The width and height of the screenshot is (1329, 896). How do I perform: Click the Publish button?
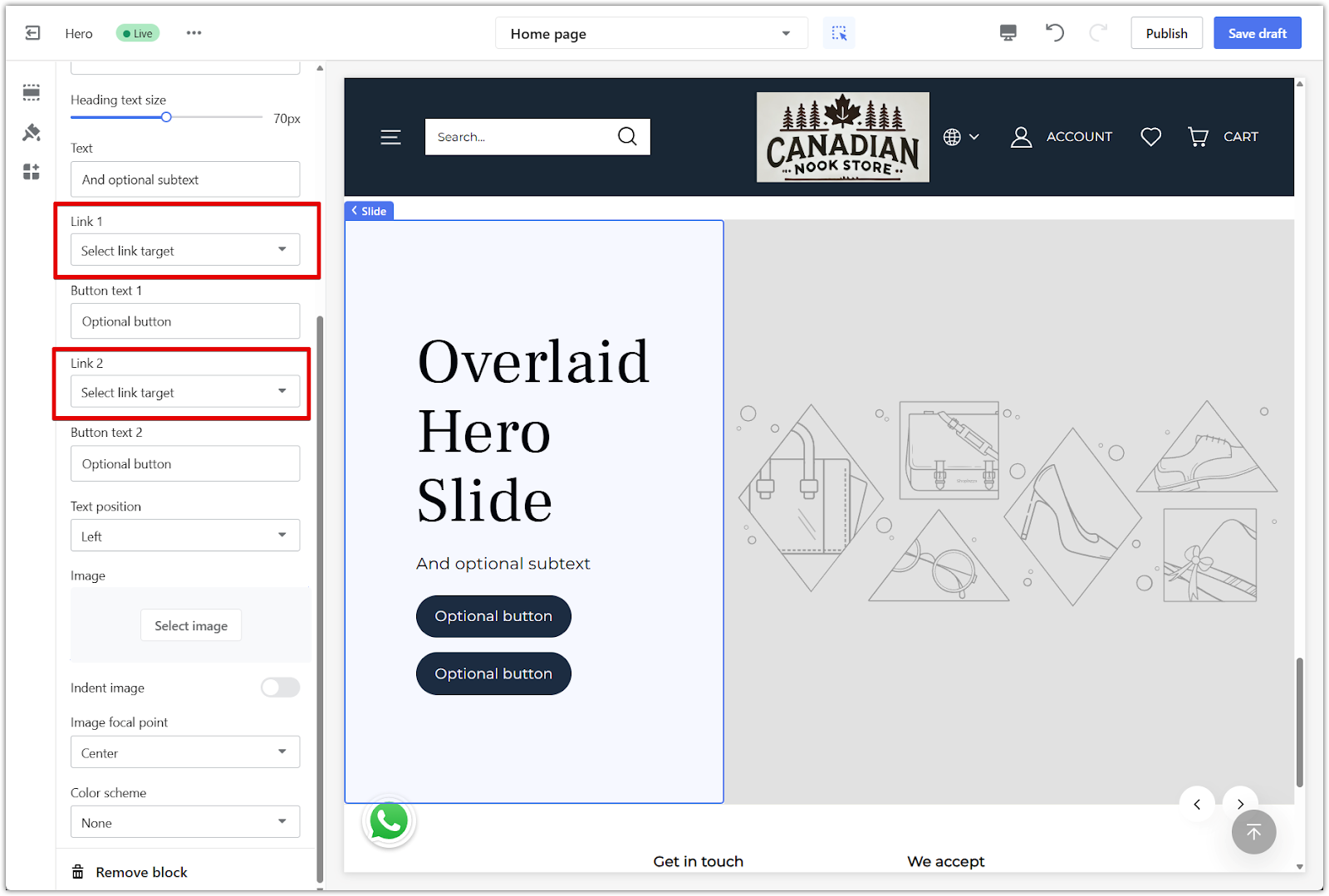pyautogui.click(x=1166, y=33)
